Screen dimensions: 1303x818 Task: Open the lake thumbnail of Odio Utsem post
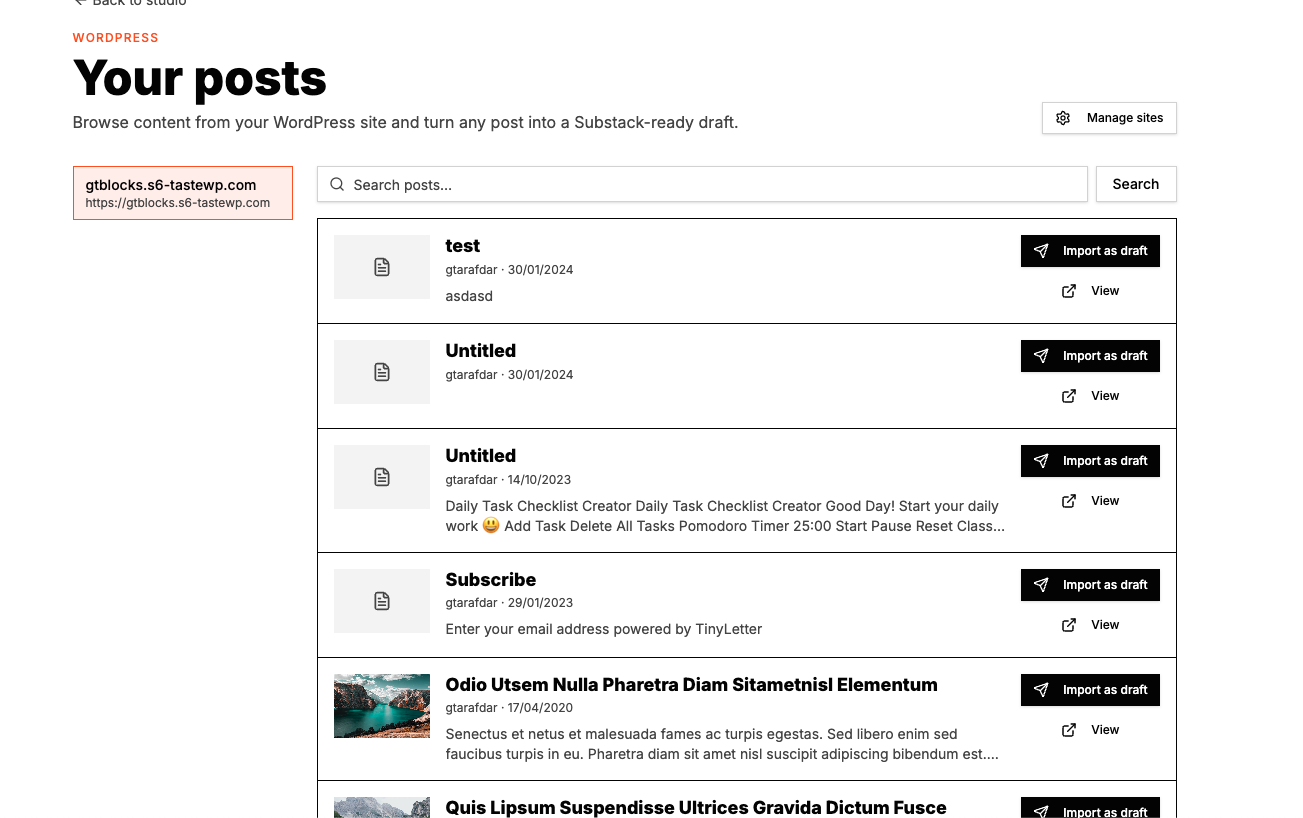[382, 706]
